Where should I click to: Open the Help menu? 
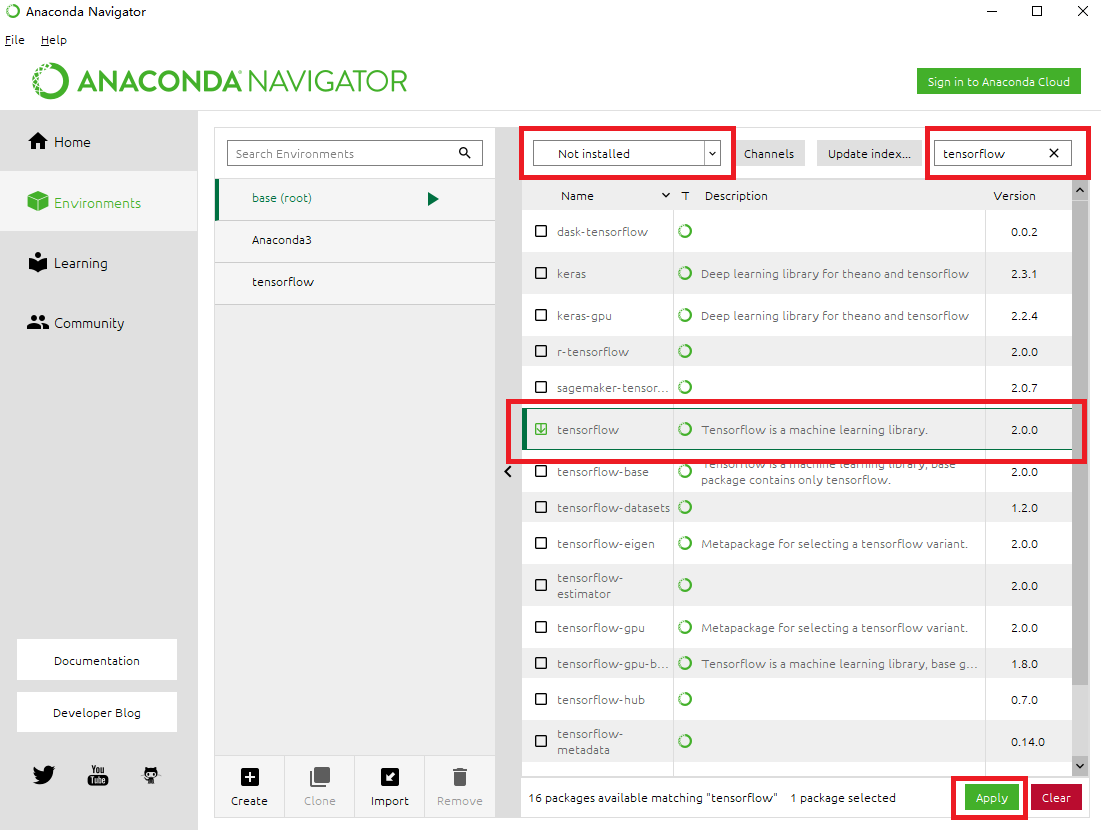click(53, 40)
